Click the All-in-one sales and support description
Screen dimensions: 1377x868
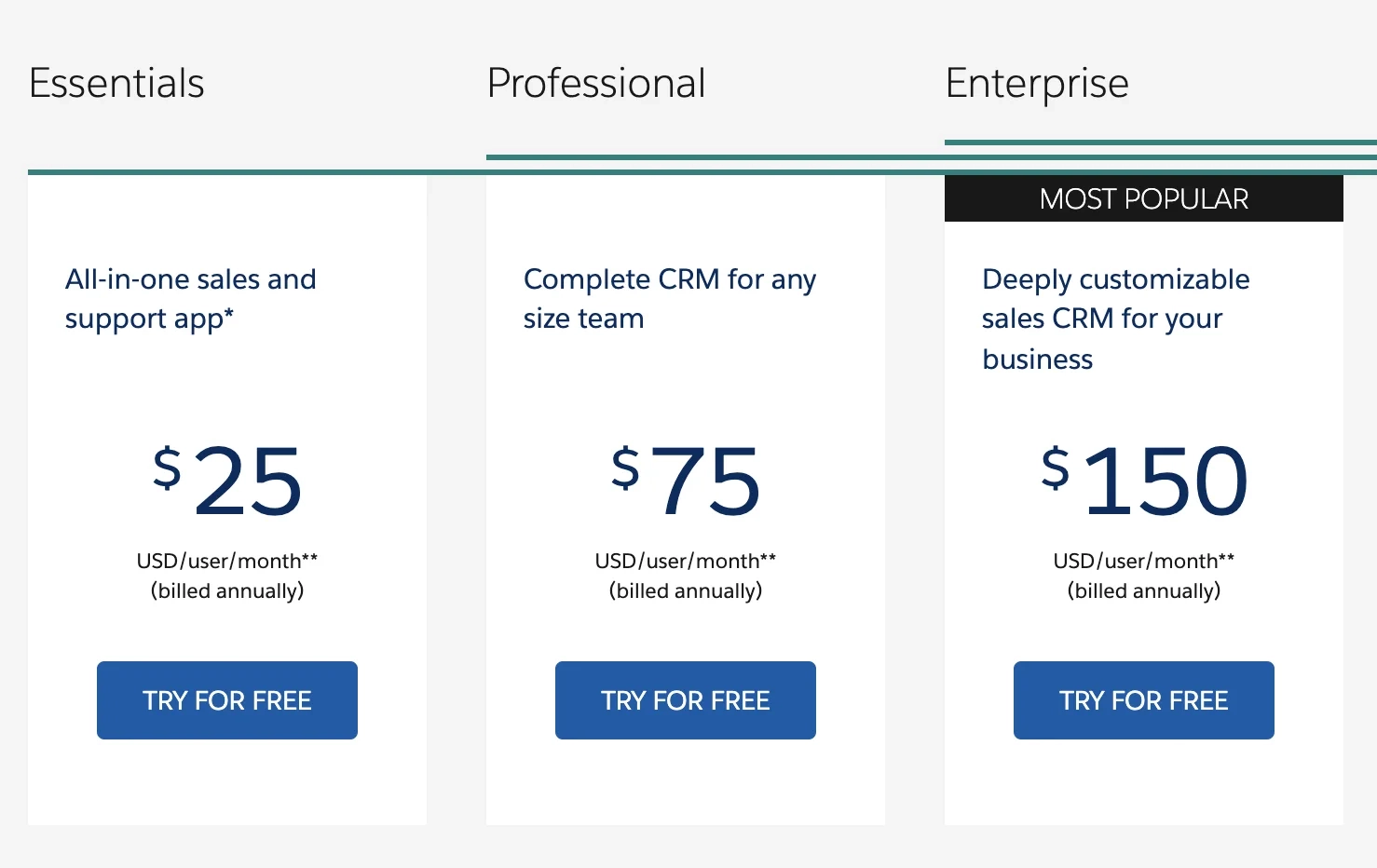pyautogui.click(x=191, y=298)
